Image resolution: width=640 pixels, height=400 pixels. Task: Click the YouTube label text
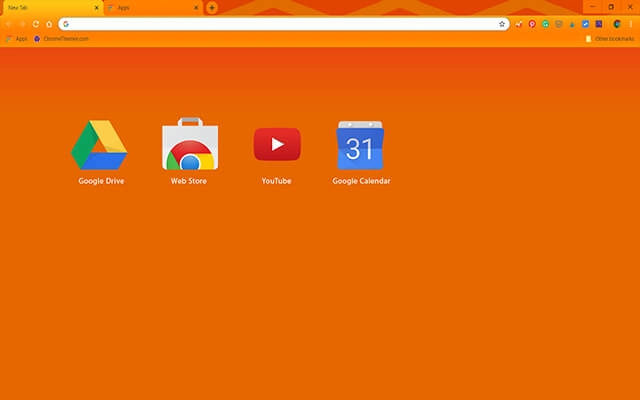coord(276,181)
